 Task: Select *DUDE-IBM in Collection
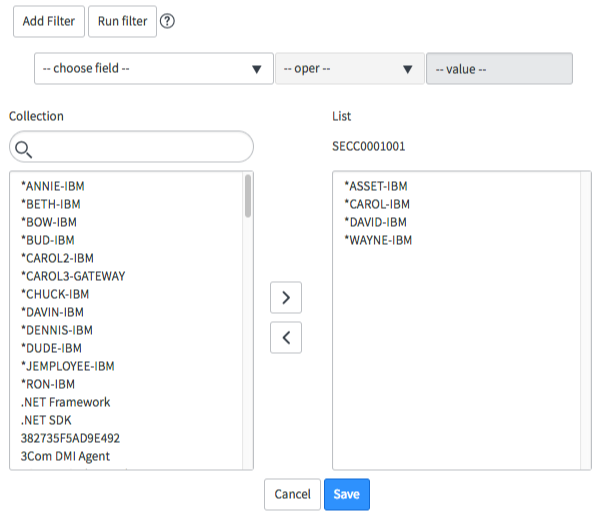pyautogui.click(x=51, y=348)
